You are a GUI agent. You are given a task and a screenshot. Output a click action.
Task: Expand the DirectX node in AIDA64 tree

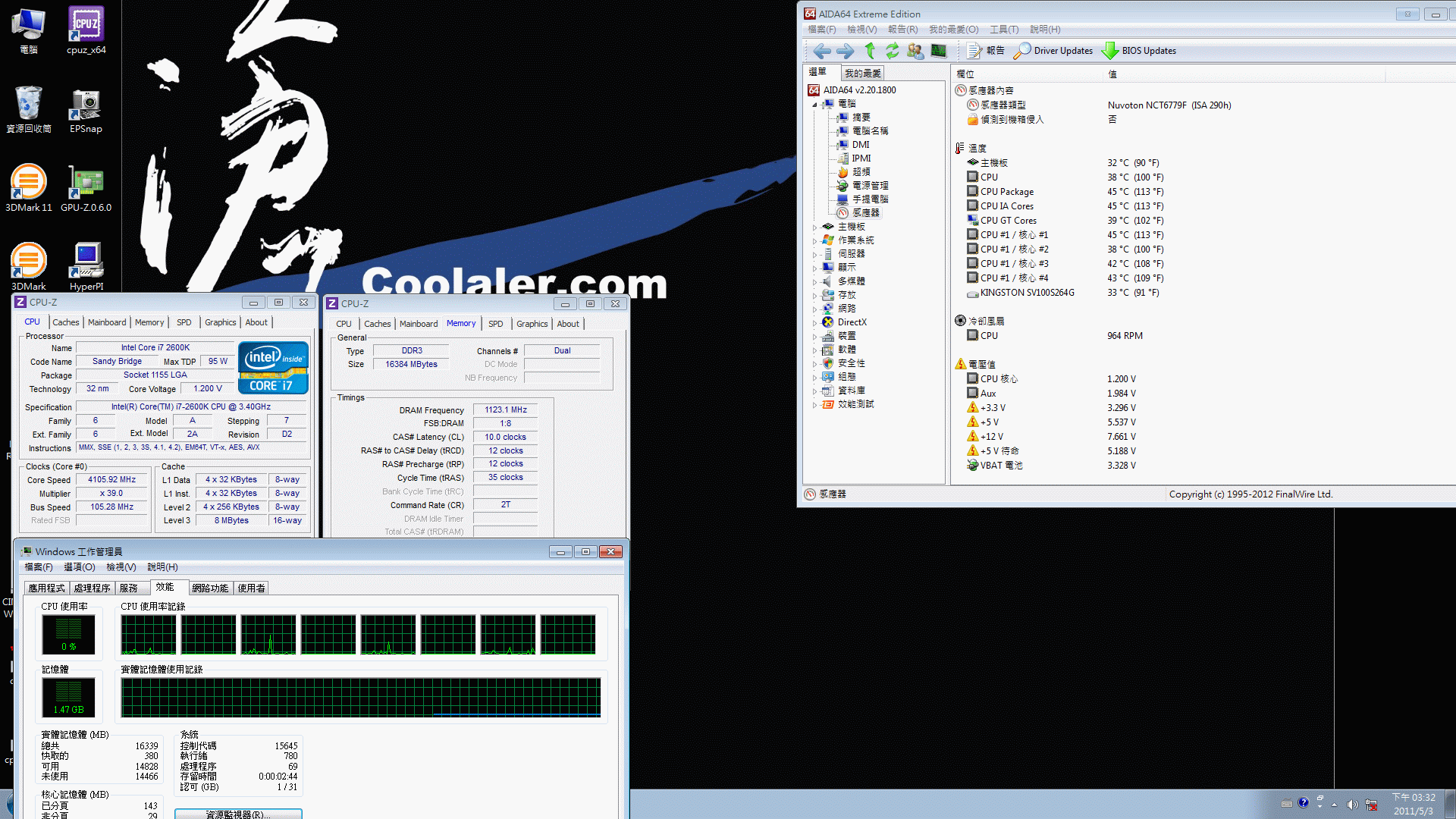815,322
